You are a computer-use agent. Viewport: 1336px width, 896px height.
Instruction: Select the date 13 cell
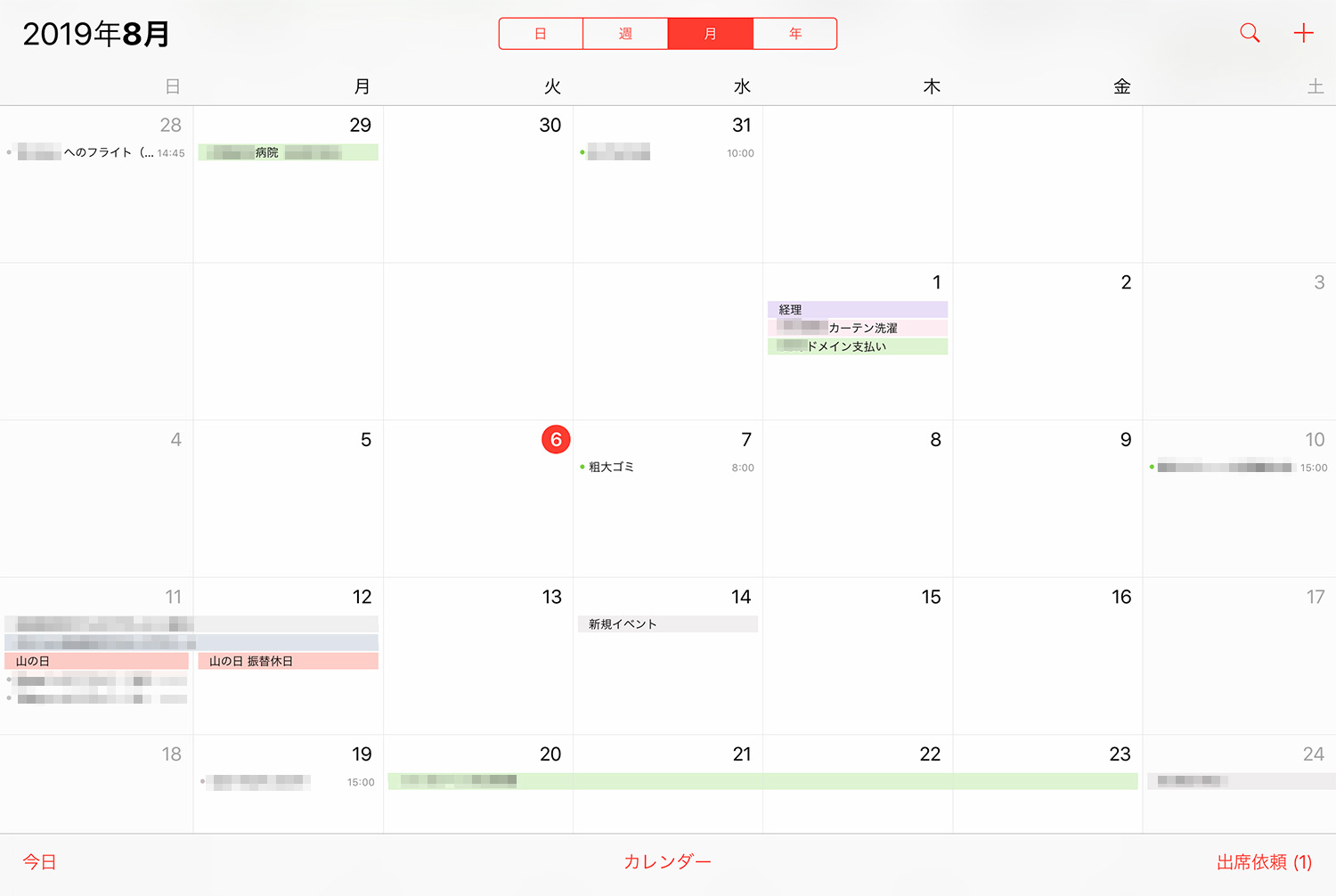tap(478, 656)
